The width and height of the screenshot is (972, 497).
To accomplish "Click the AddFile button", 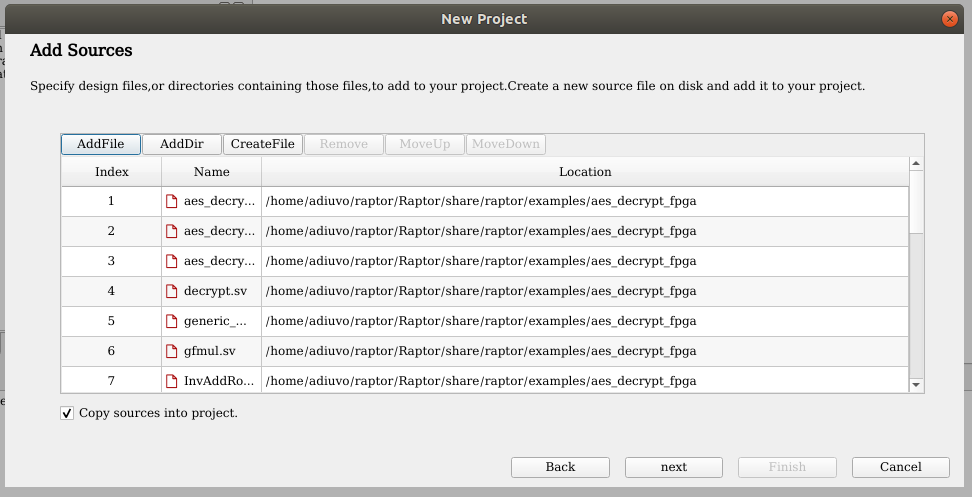I will coord(100,144).
